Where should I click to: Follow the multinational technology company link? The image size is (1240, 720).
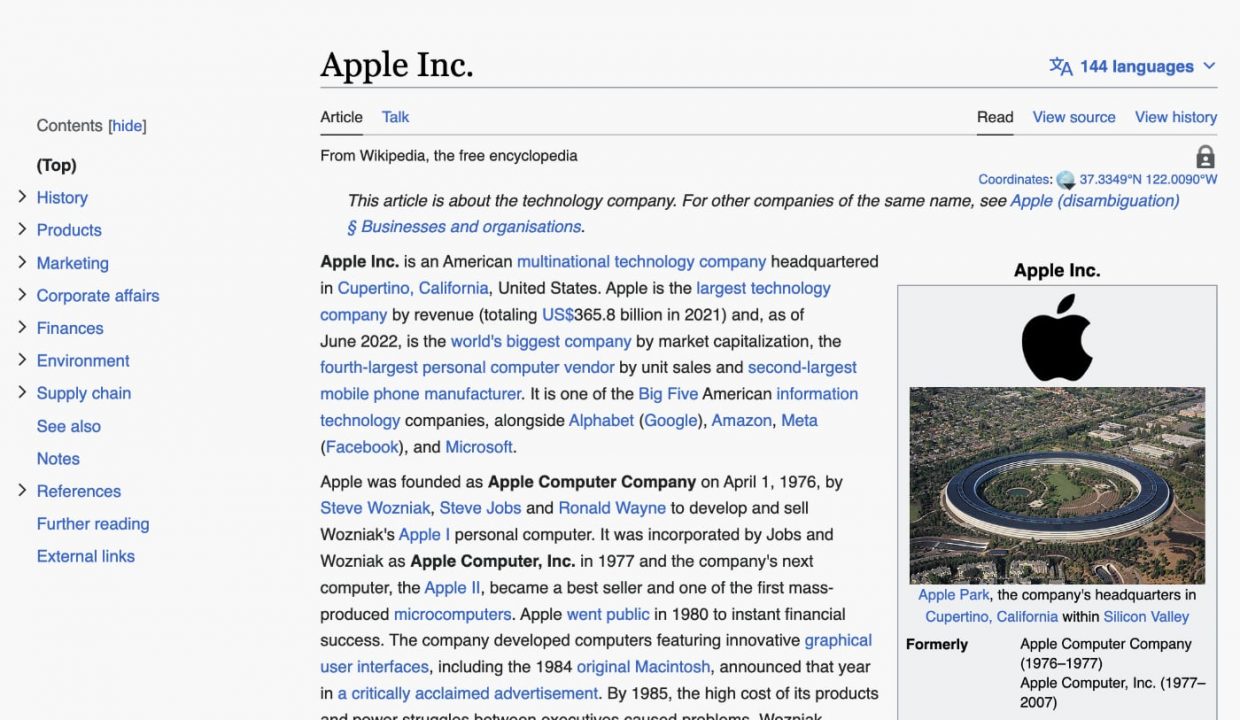[x=641, y=262]
